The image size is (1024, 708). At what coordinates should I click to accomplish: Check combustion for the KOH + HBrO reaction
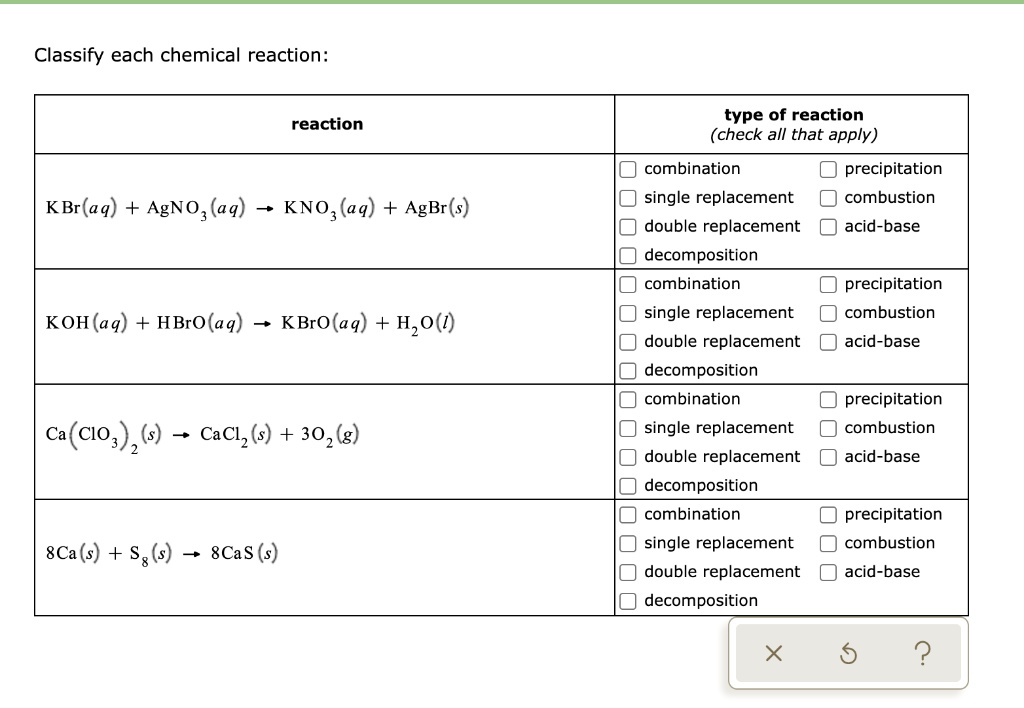pyautogui.click(x=828, y=312)
